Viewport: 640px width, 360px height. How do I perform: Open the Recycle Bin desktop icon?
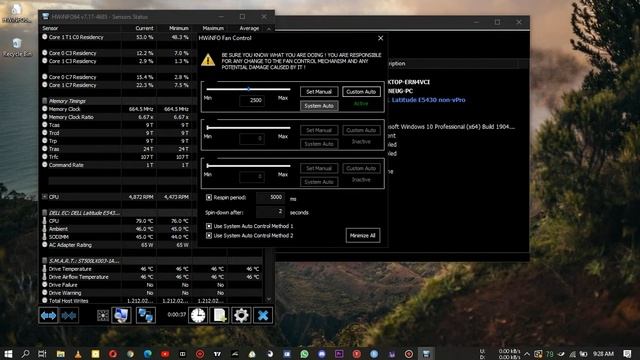(16, 47)
